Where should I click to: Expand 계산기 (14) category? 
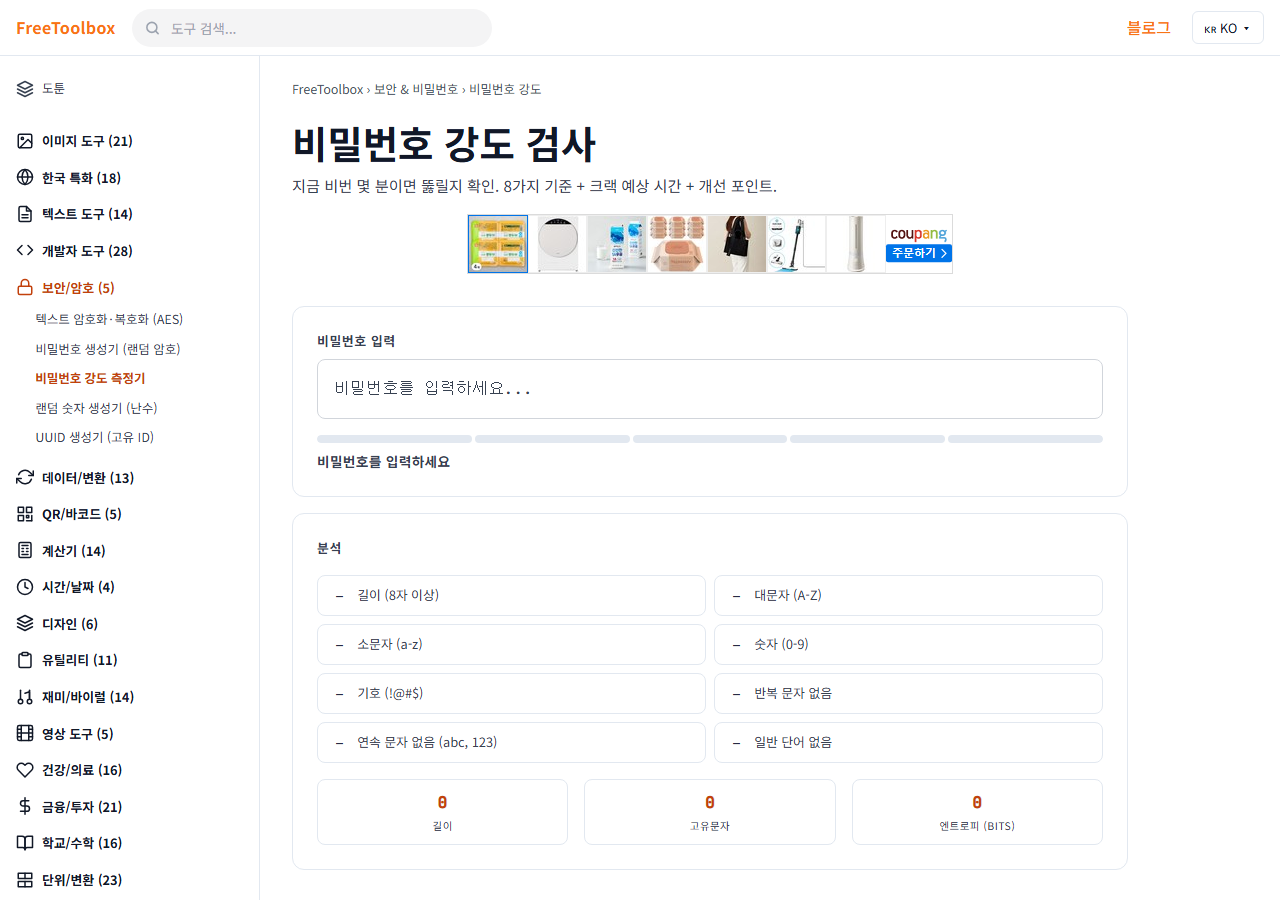[x=74, y=551]
